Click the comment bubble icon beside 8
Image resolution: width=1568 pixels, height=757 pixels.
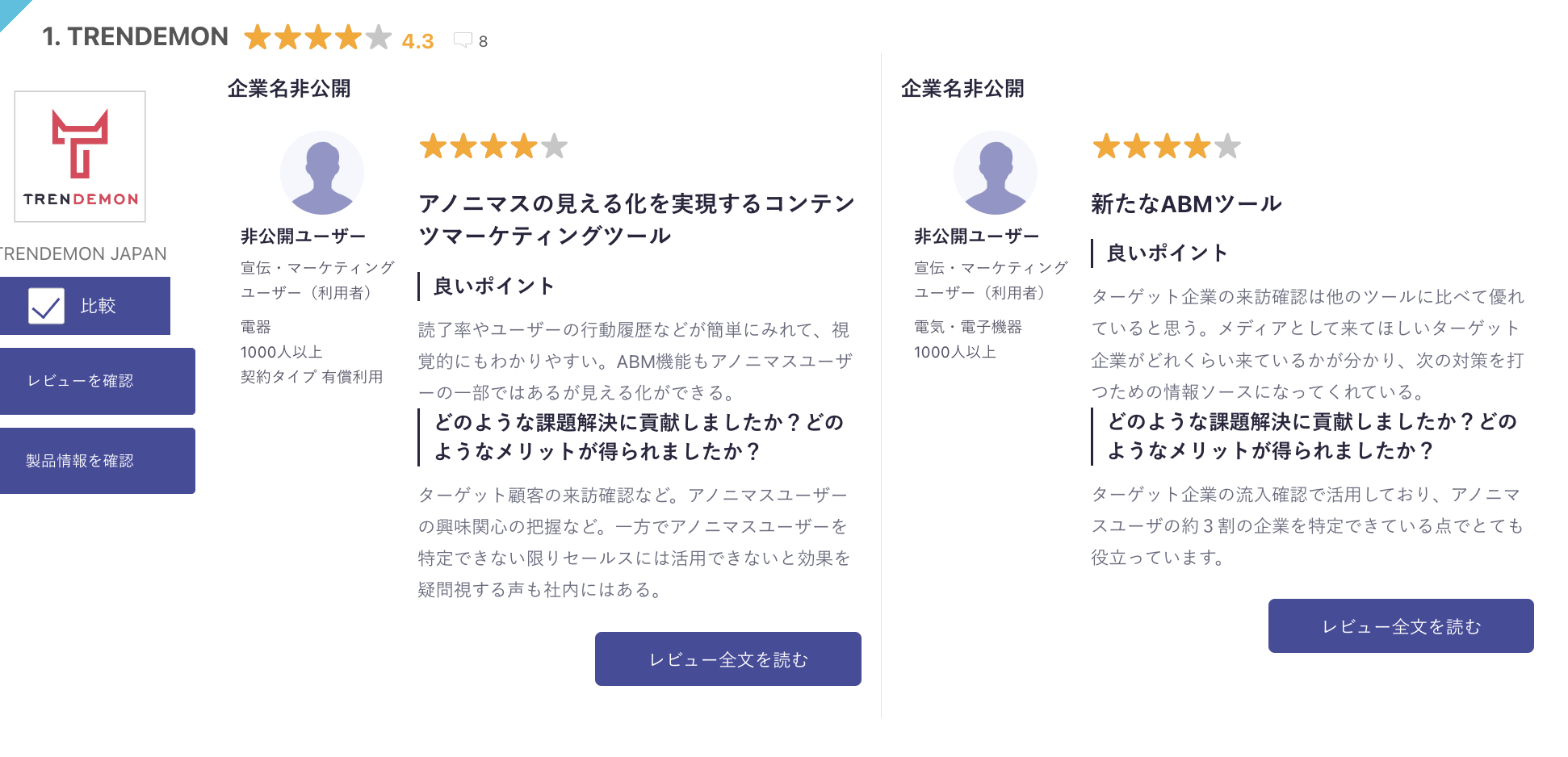463,40
